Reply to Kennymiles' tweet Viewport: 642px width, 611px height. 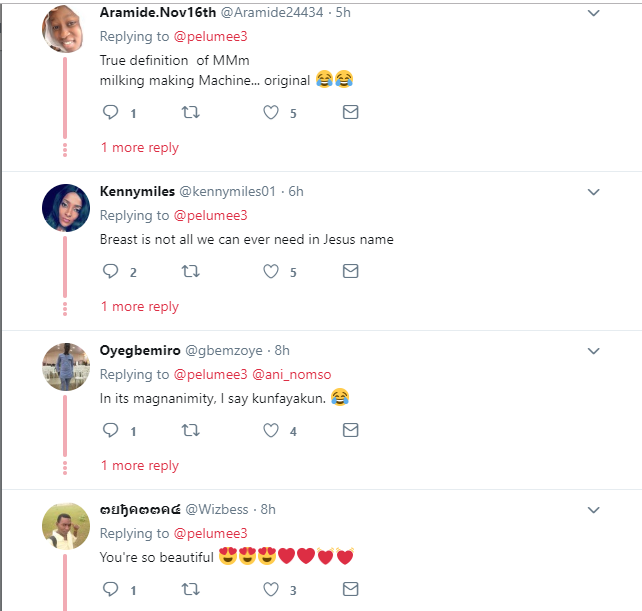point(111,272)
